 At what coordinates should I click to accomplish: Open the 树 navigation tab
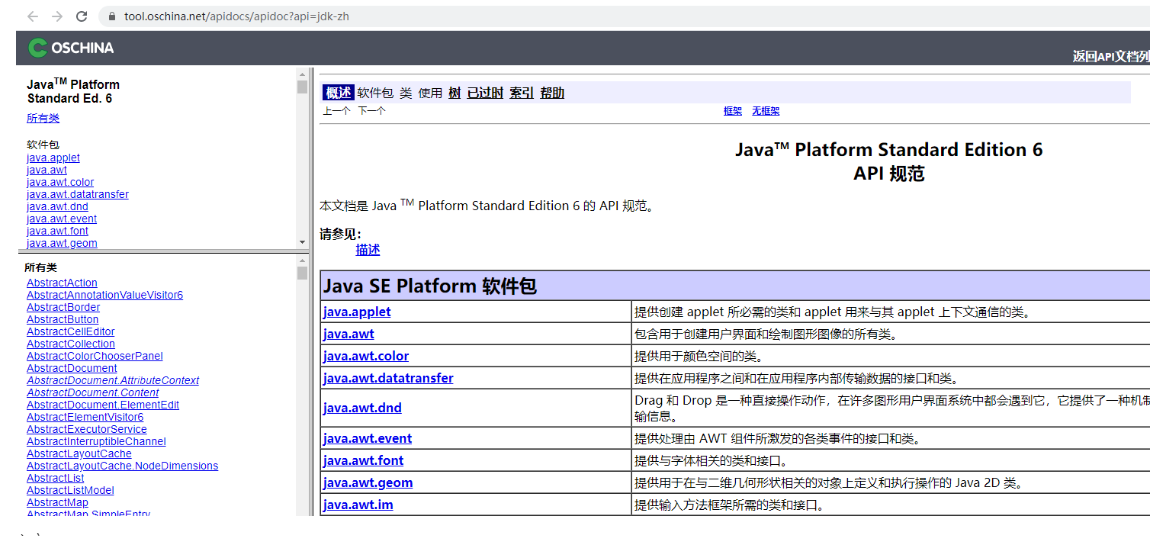click(x=454, y=93)
